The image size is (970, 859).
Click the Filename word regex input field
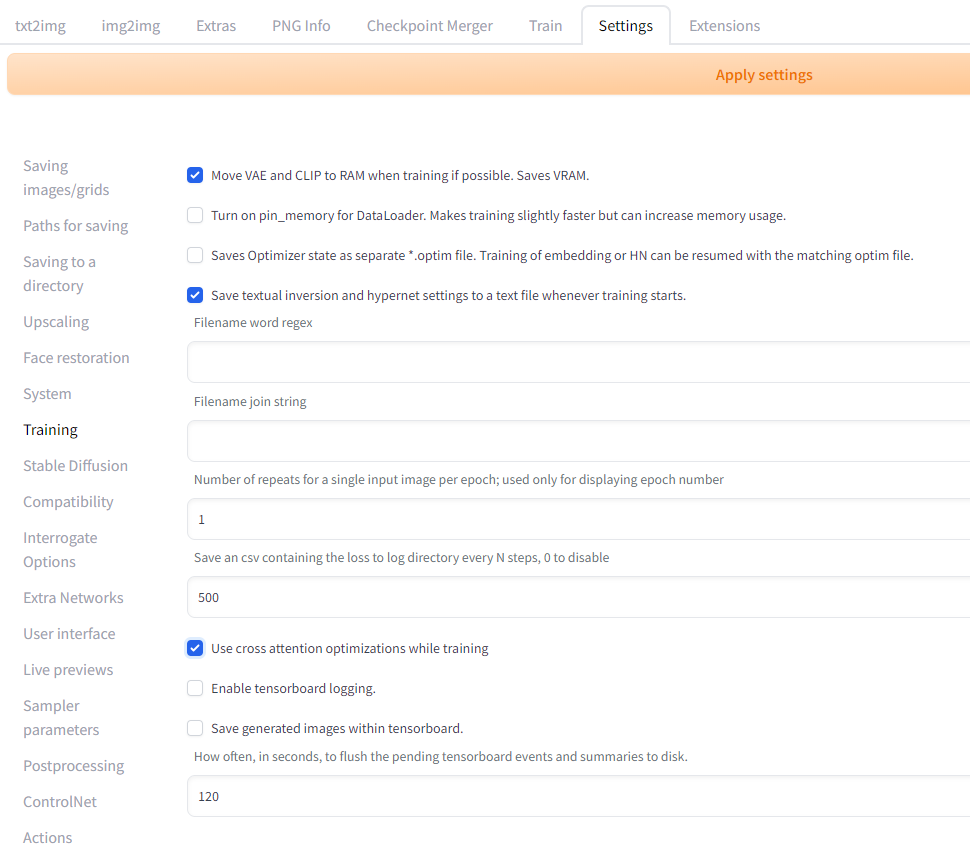pyautogui.click(x=500, y=362)
